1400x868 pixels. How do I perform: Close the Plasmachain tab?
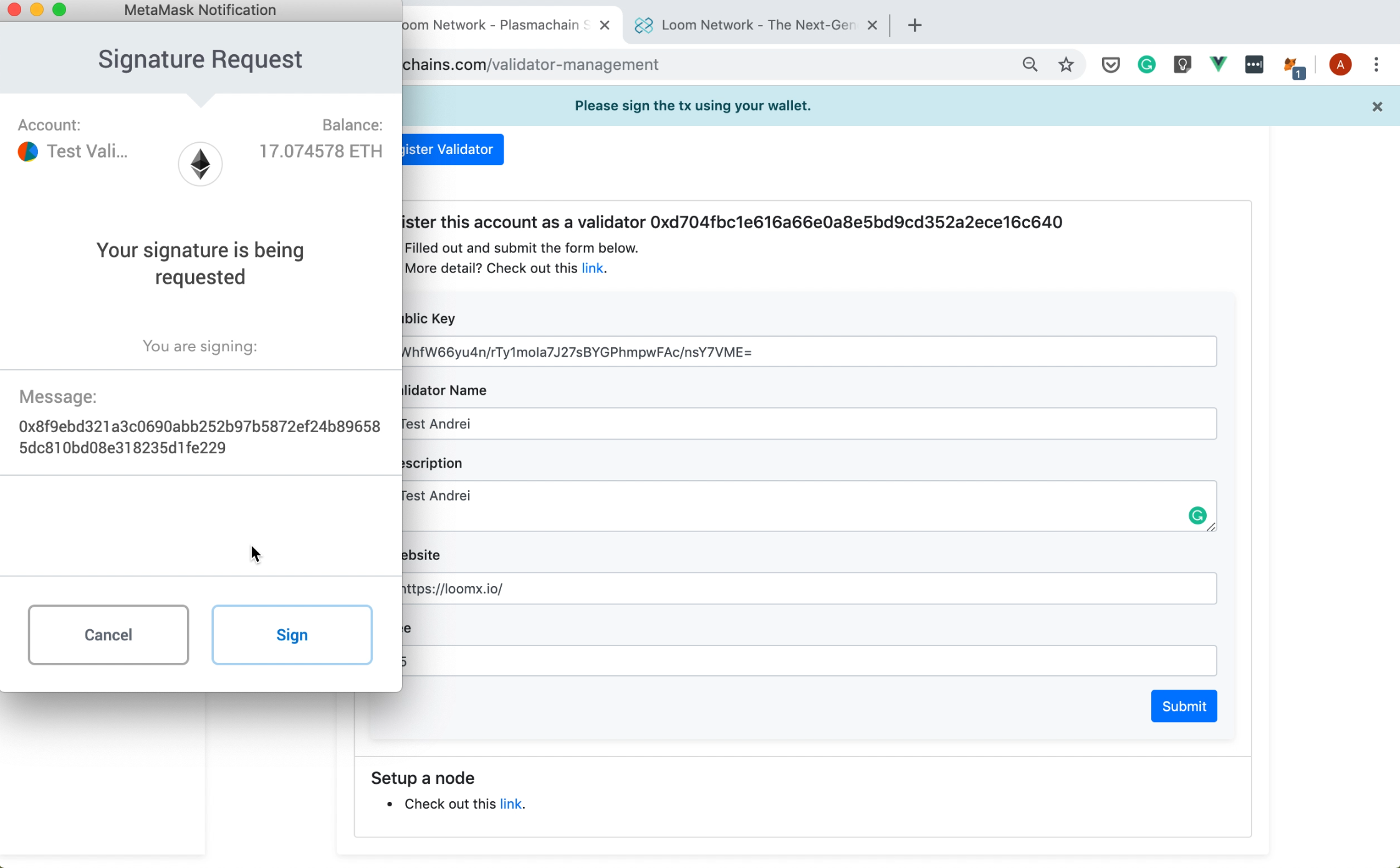click(604, 25)
